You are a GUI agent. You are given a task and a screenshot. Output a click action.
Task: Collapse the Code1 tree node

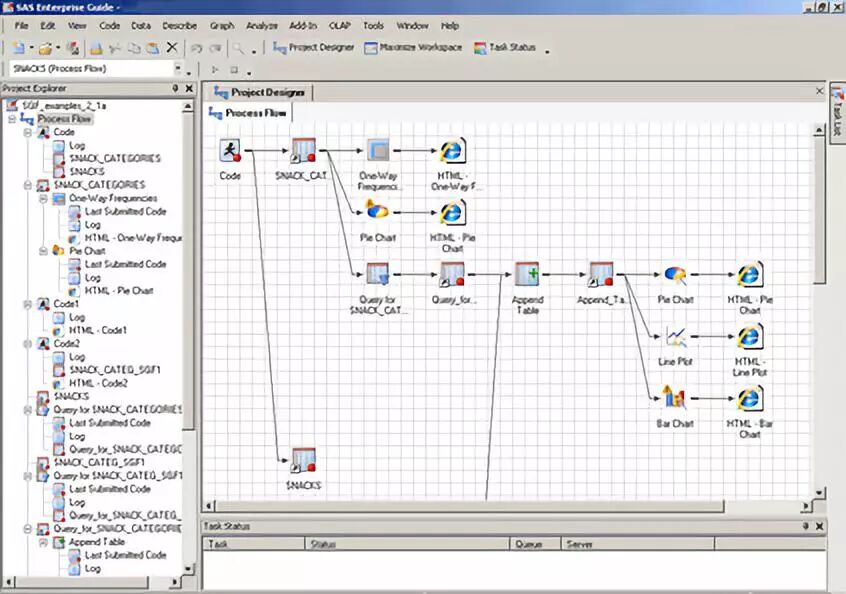click(x=28, y=304)
